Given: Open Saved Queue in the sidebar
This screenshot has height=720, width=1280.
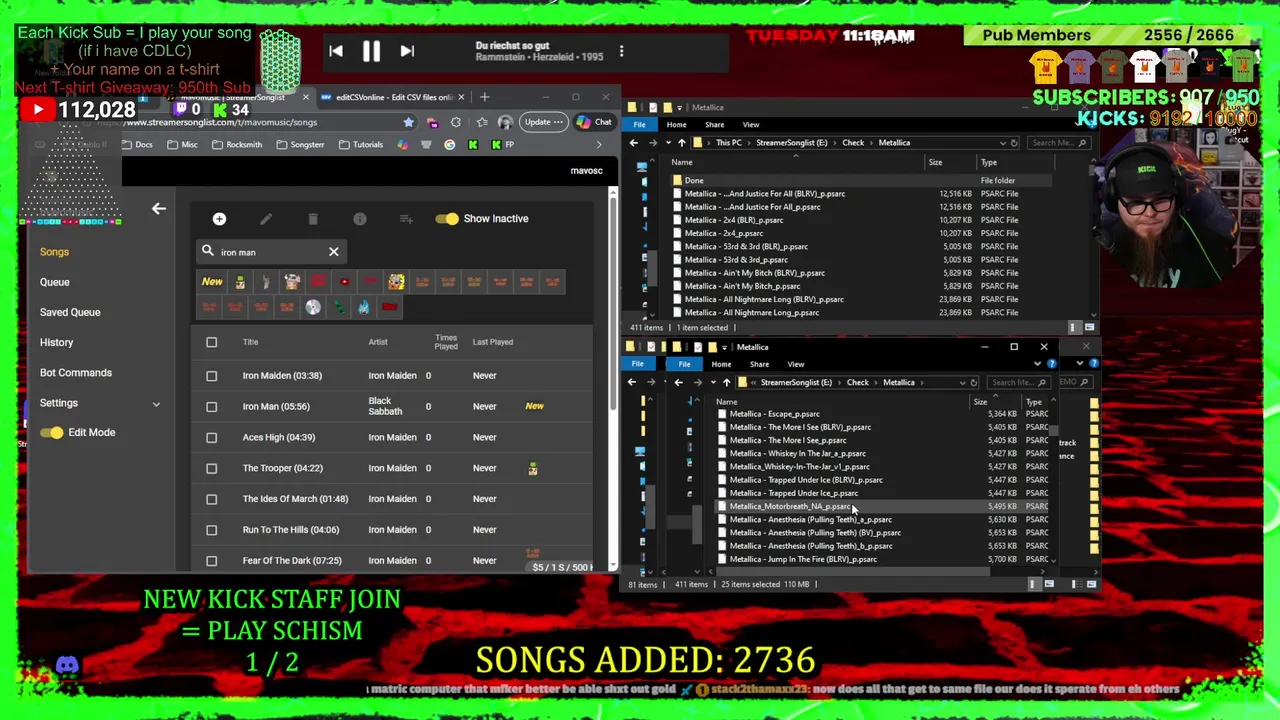Looking at the screenshot, I should [70, 312].
